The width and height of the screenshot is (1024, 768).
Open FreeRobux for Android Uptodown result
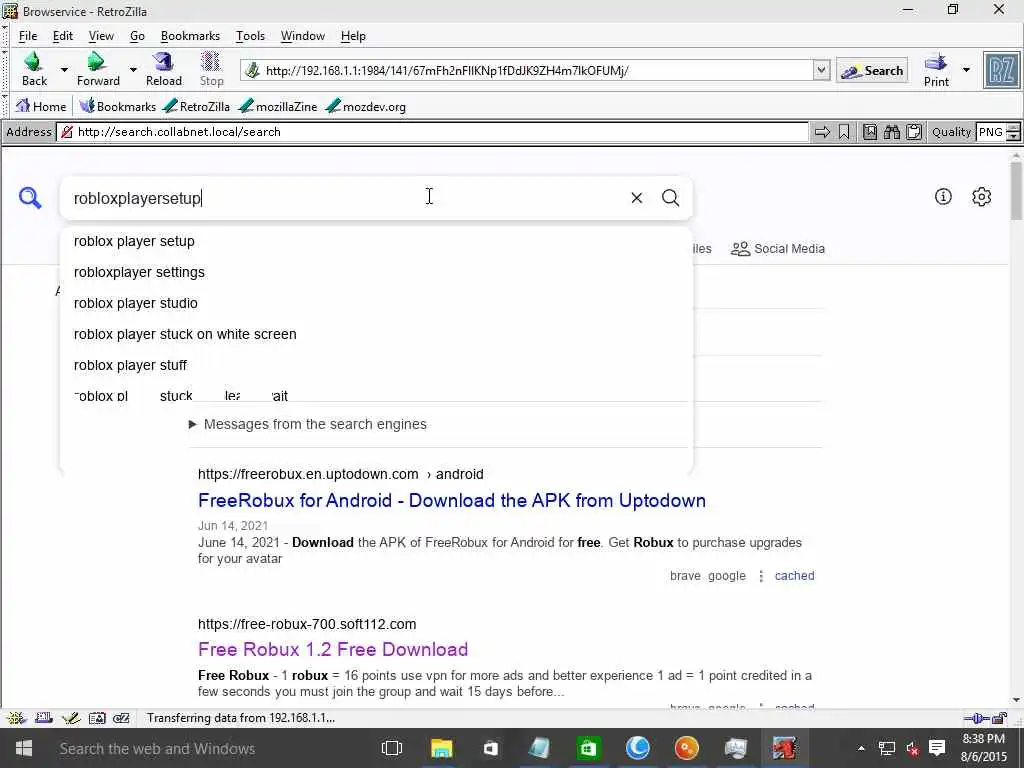tap(451, 500)
